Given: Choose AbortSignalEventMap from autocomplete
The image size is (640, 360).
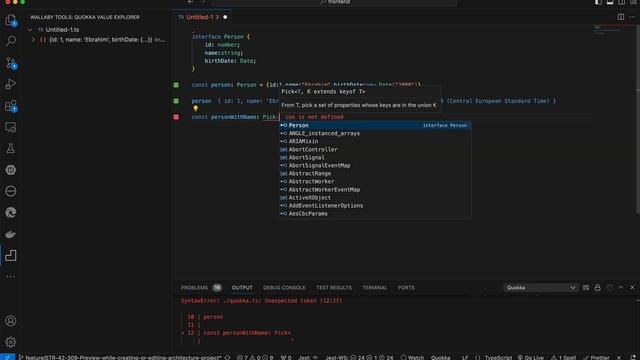Looking at the screenshot, I should (375, 165).
